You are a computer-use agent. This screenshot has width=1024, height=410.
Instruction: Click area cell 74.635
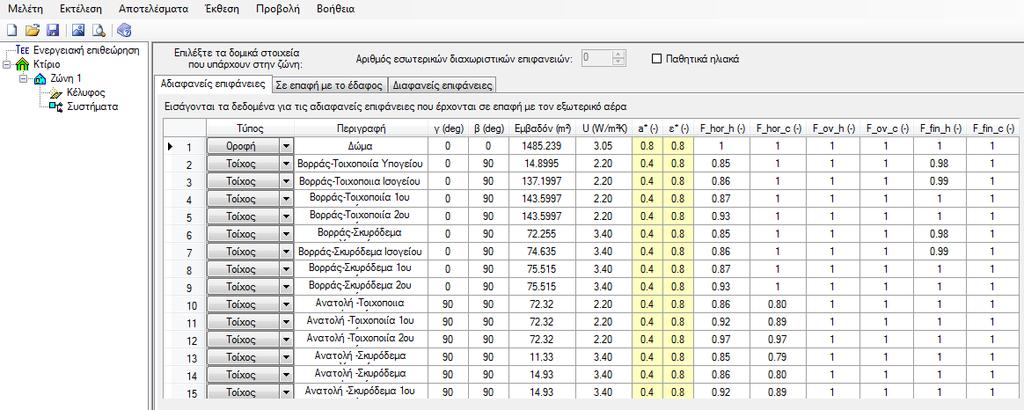tap(543, 252)
